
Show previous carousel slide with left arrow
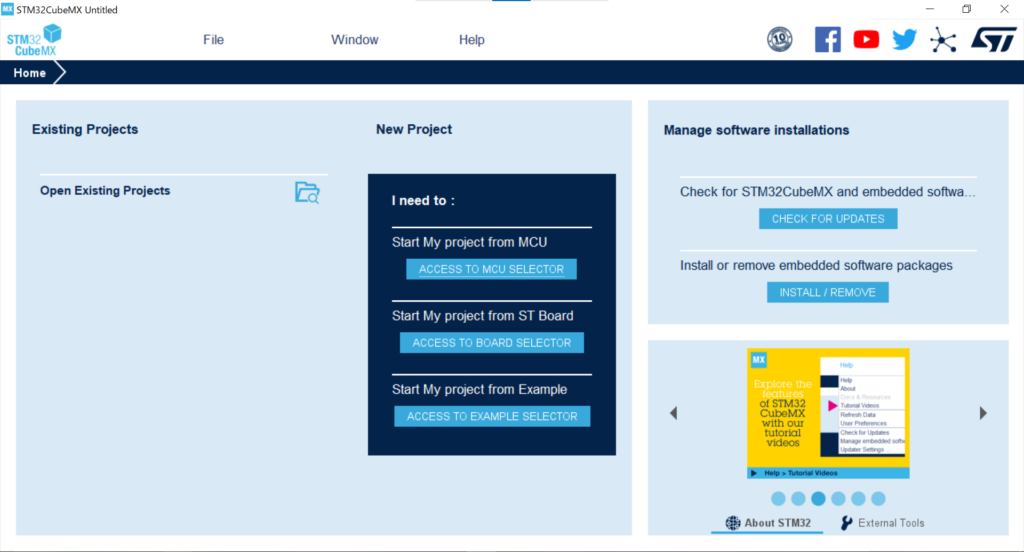click(x=673, y=413)
